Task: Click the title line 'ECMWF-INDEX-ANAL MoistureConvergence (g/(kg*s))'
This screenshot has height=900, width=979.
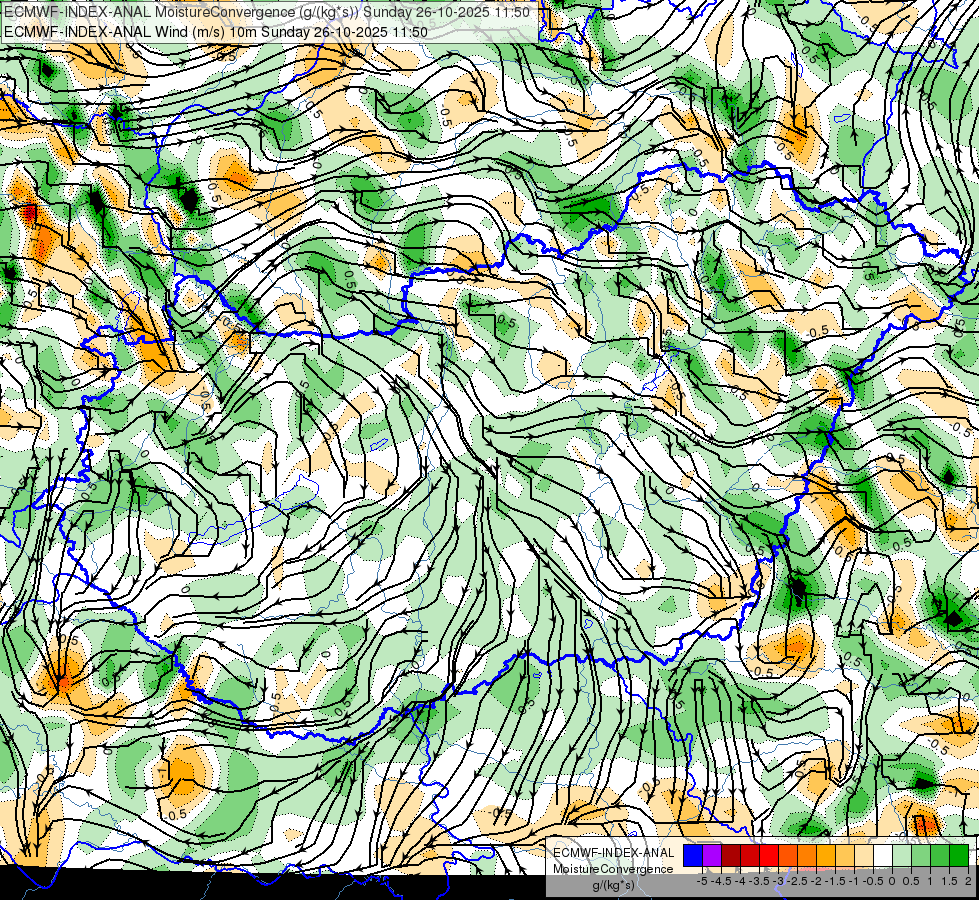Action: pyautogui.click(x=182, y=12)
